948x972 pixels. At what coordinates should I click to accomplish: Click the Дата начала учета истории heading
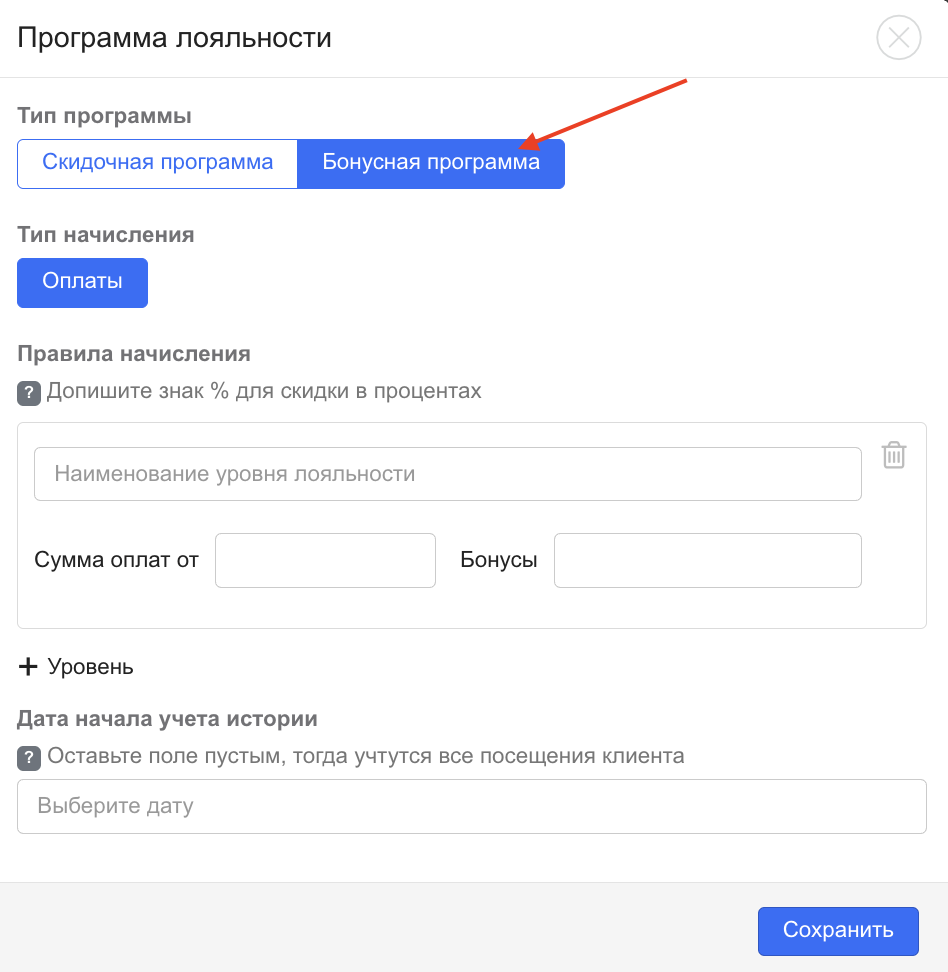[x=167, y=719]
